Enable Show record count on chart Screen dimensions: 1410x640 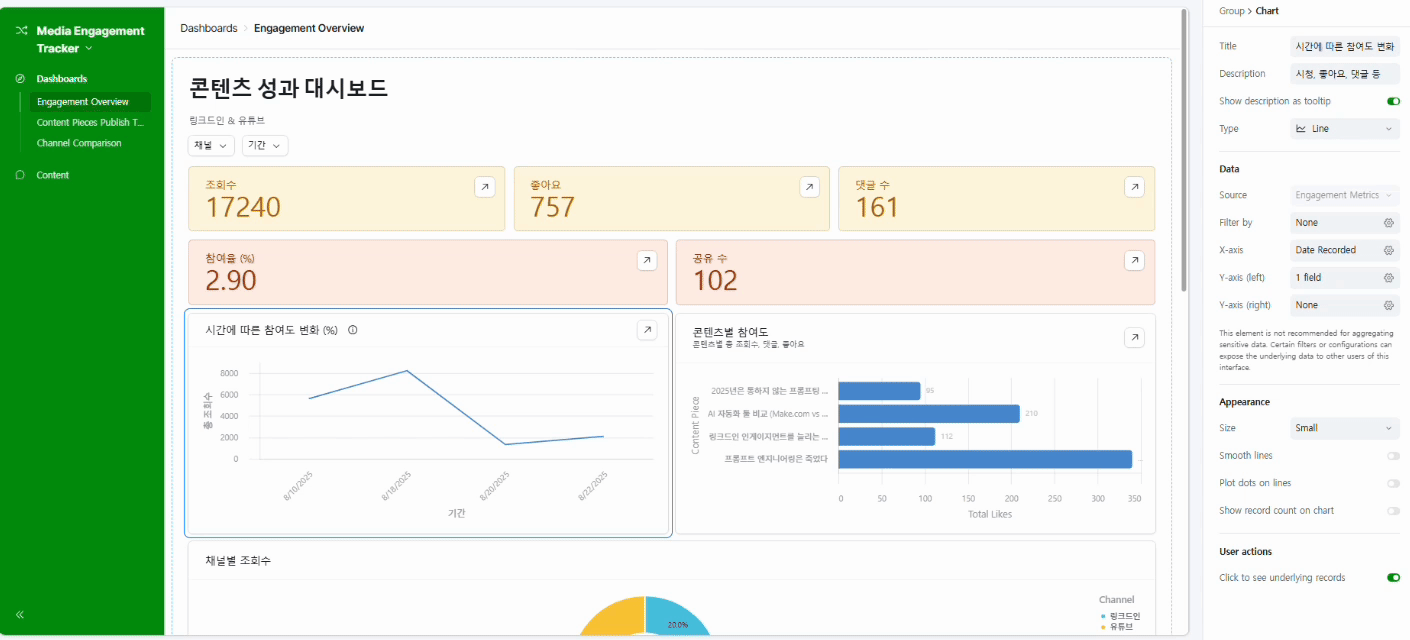[1393, 511]
